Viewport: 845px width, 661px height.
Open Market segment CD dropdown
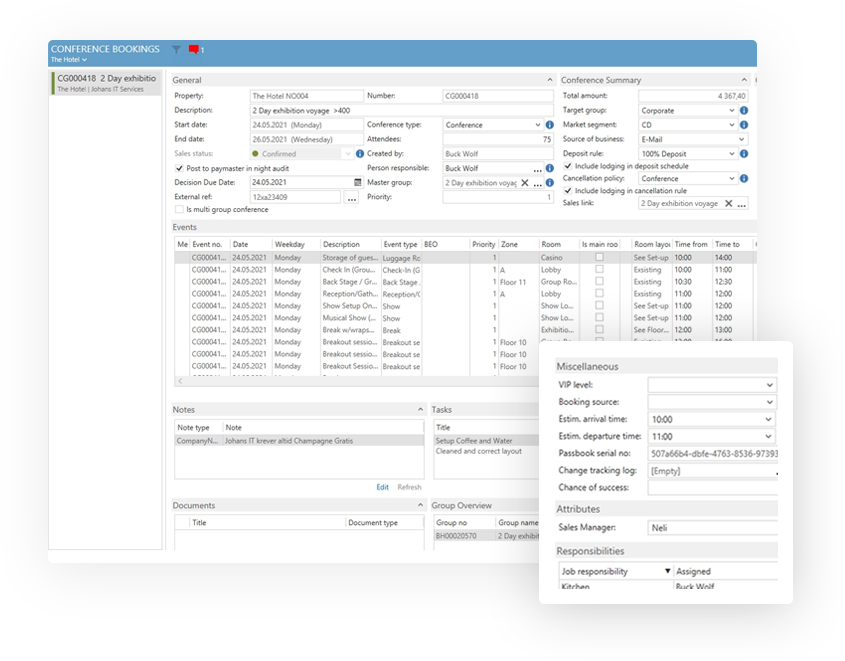click(x=732, y=124)
